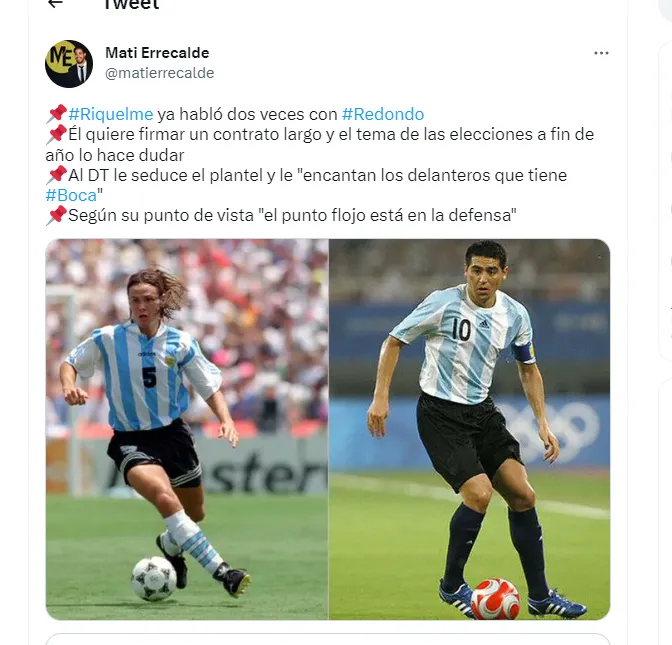This screenshot has width=672, height=645.
Task: Click the Tweet page header title
Action: tap(132, 4)
